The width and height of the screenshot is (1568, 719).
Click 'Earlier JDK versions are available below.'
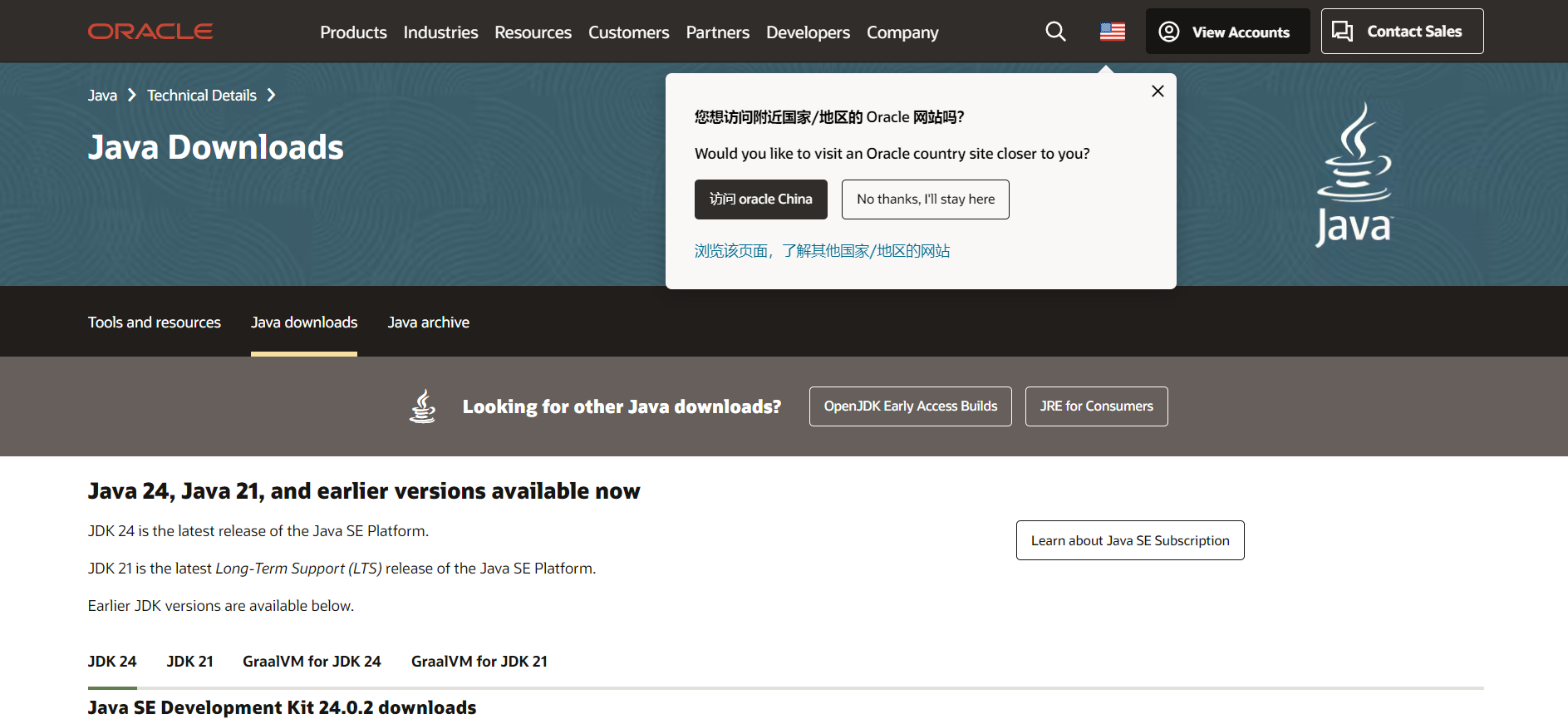pyautogui.click(x=221, y=606)
